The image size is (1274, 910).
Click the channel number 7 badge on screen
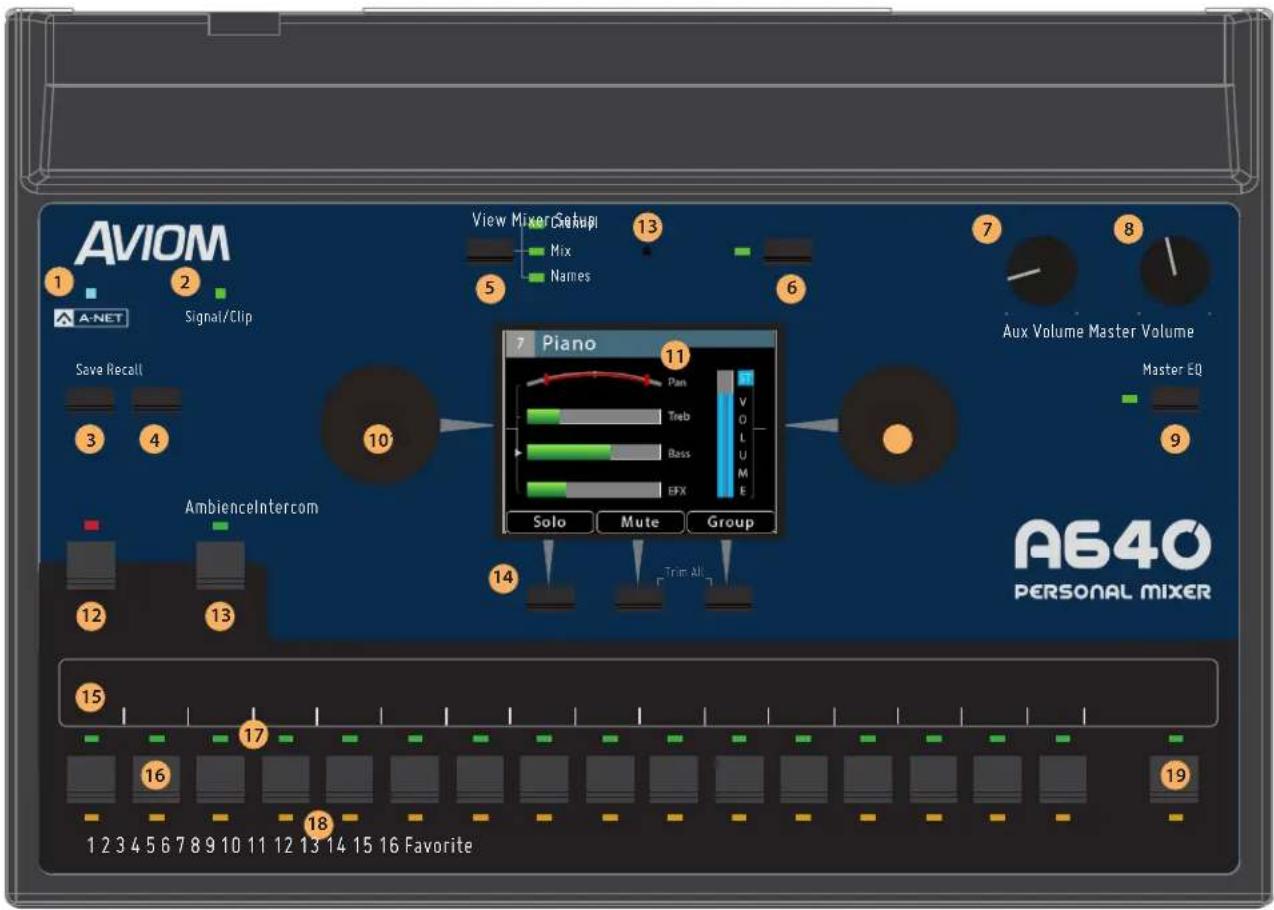coord(518,343)
